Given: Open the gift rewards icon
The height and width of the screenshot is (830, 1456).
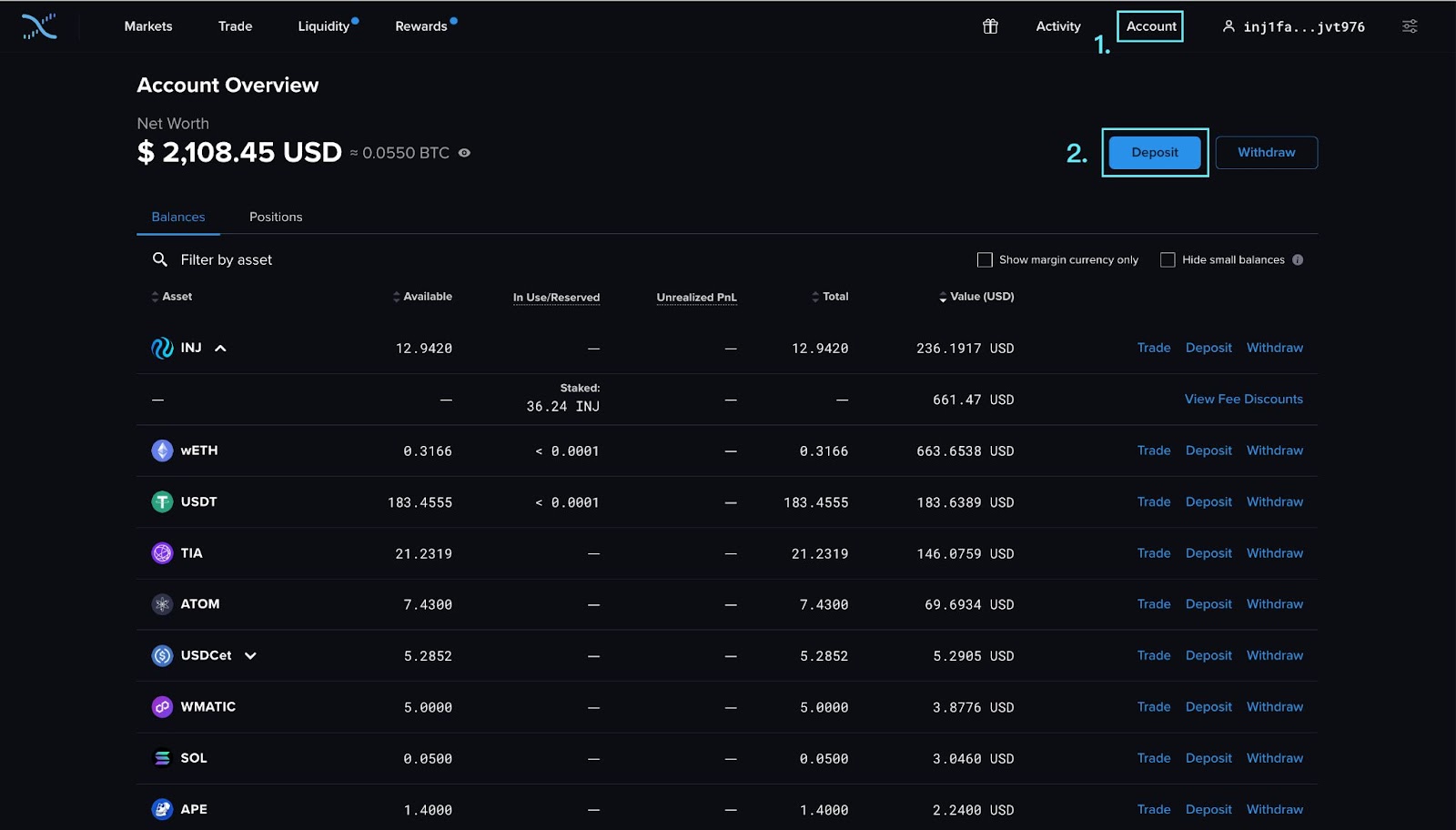Looking at the screenshot, I should (990, 26).
